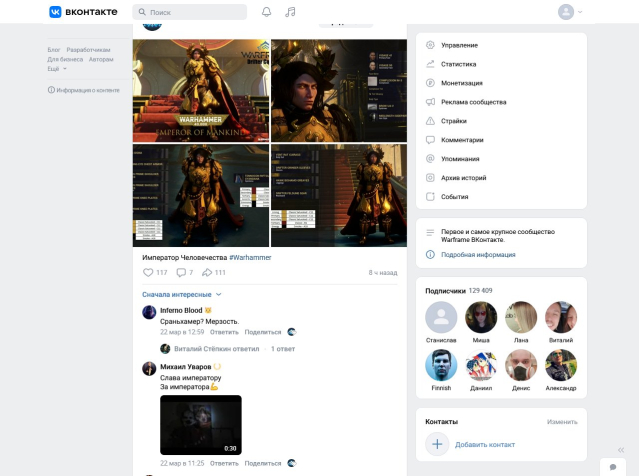Image resolution: width=639 pixels, height=476 pixels.
Task: Open the 'Управление' menu item
Action: [459, 45]
